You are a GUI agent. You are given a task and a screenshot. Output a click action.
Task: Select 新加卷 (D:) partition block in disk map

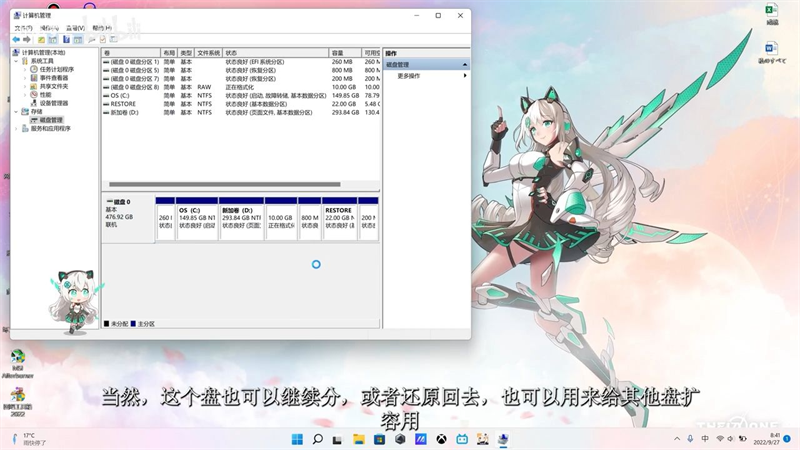pyautogui.click(x=242, y=218)
